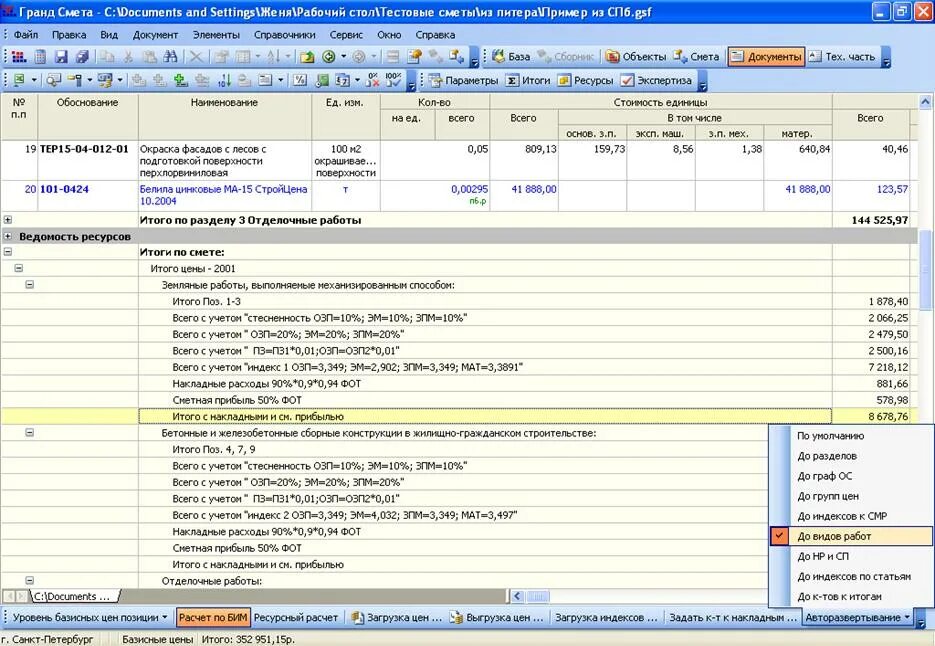The image size is (935, 646).
Task: Click the 0% reset icon with red cross
Action: (x=373, y=80)
